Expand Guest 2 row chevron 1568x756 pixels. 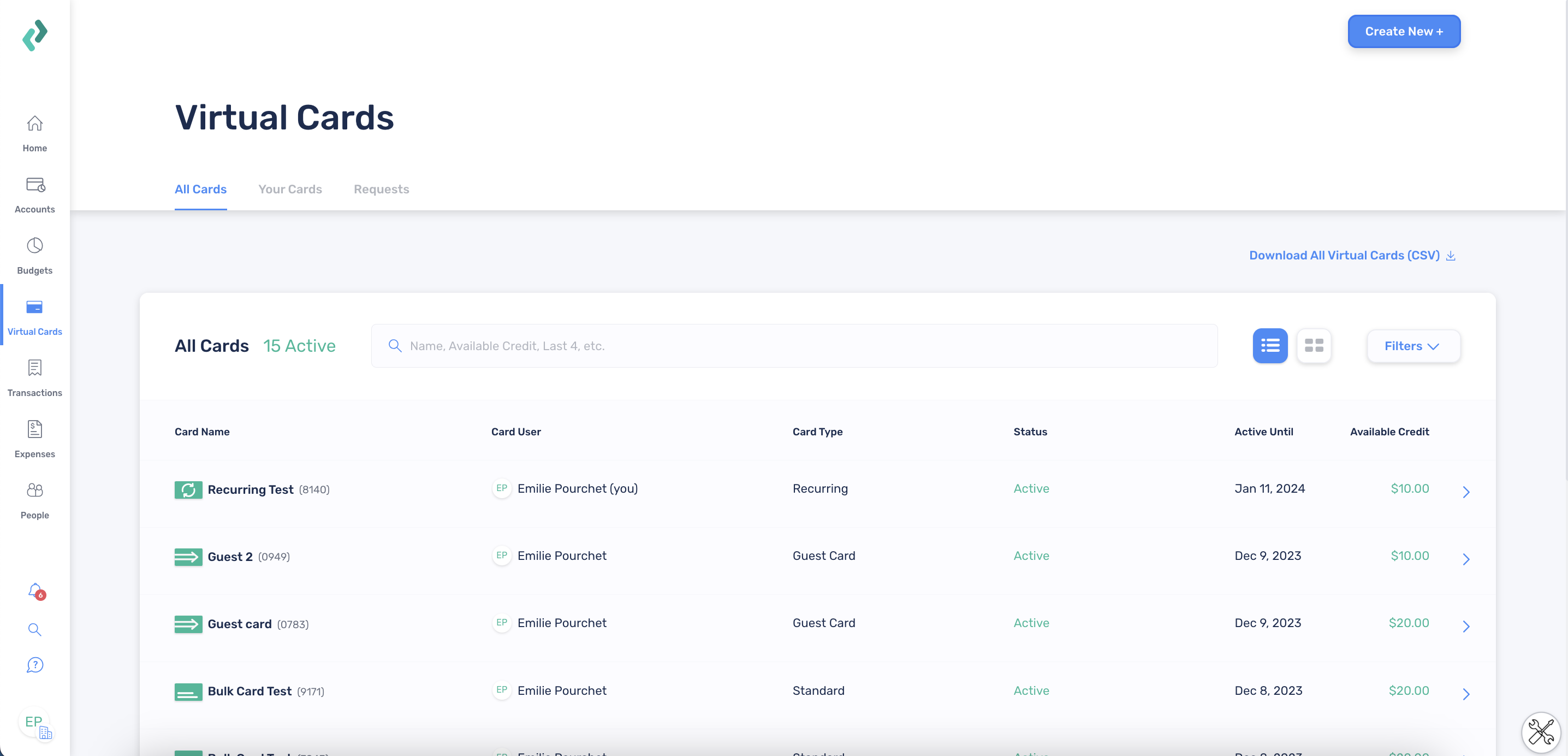coord(1466,559)
